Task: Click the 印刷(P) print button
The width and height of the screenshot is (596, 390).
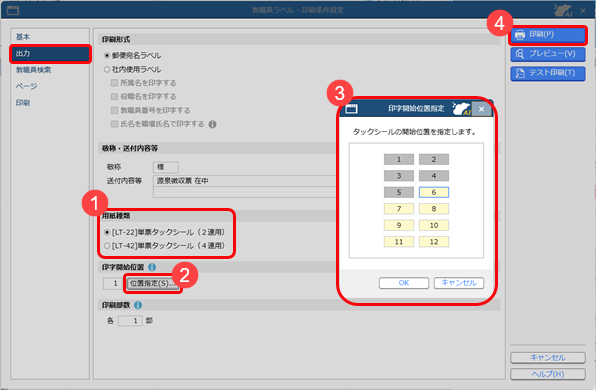Action: point(548,35)
